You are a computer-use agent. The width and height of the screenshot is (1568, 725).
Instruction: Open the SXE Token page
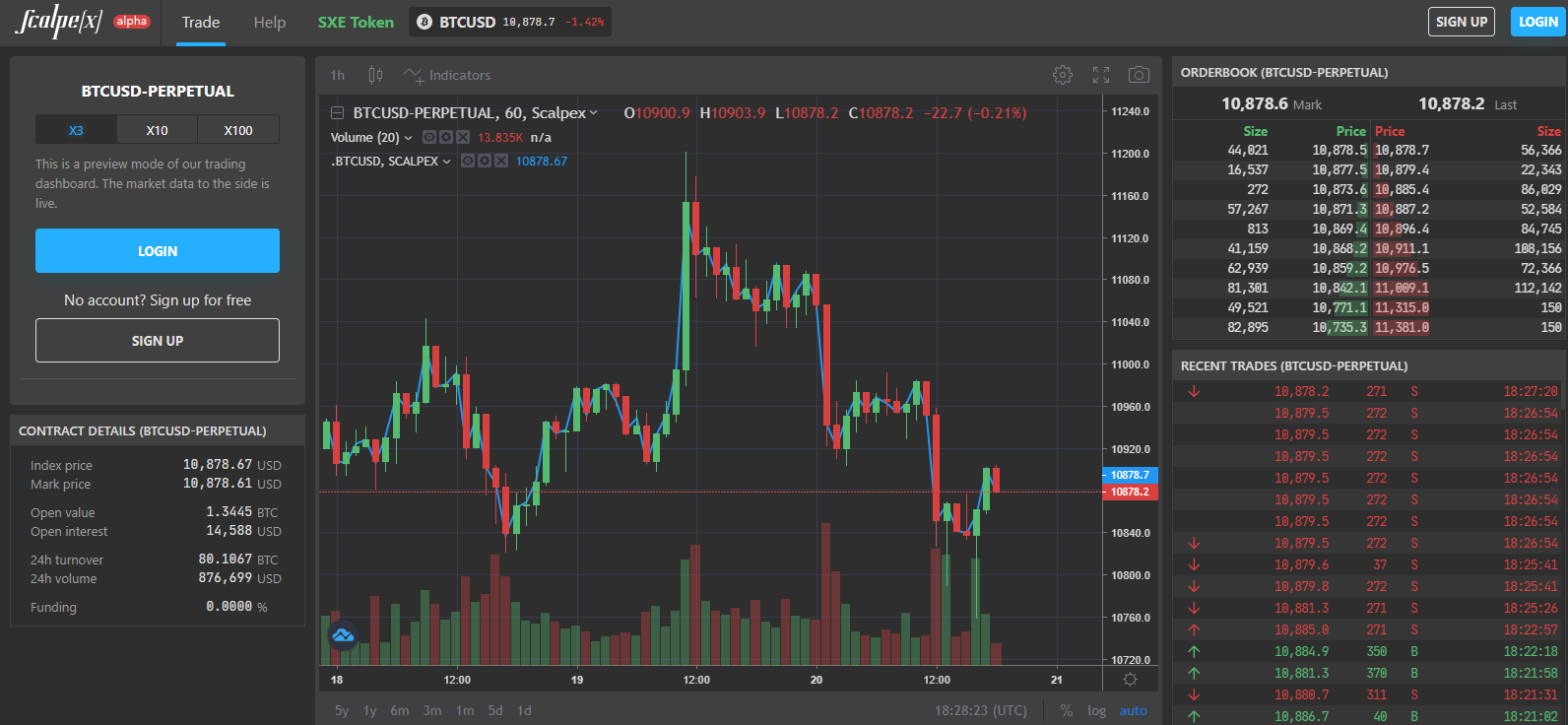pos(356,22)
